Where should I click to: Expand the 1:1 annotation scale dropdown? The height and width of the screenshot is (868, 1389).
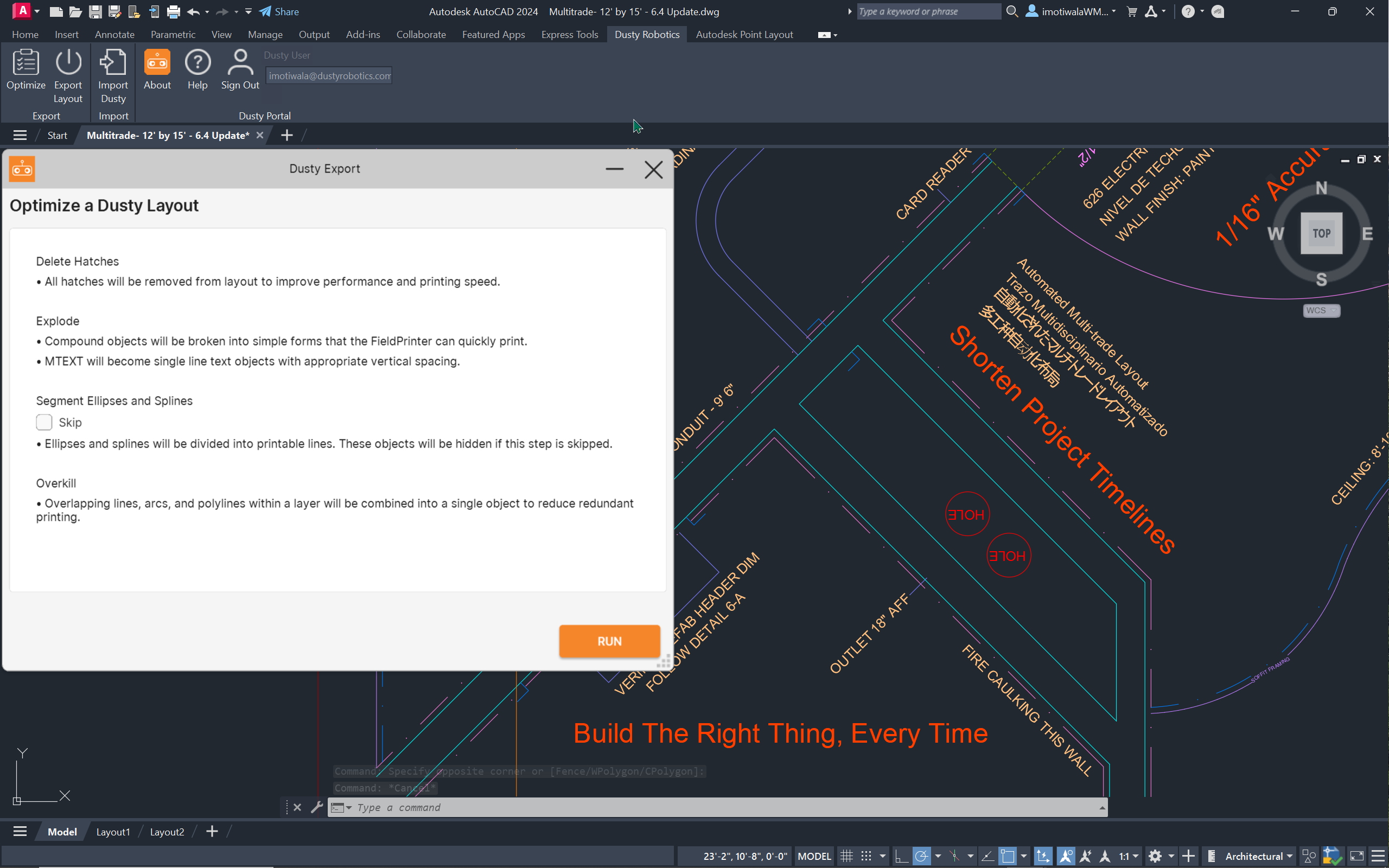[1129, 856]
